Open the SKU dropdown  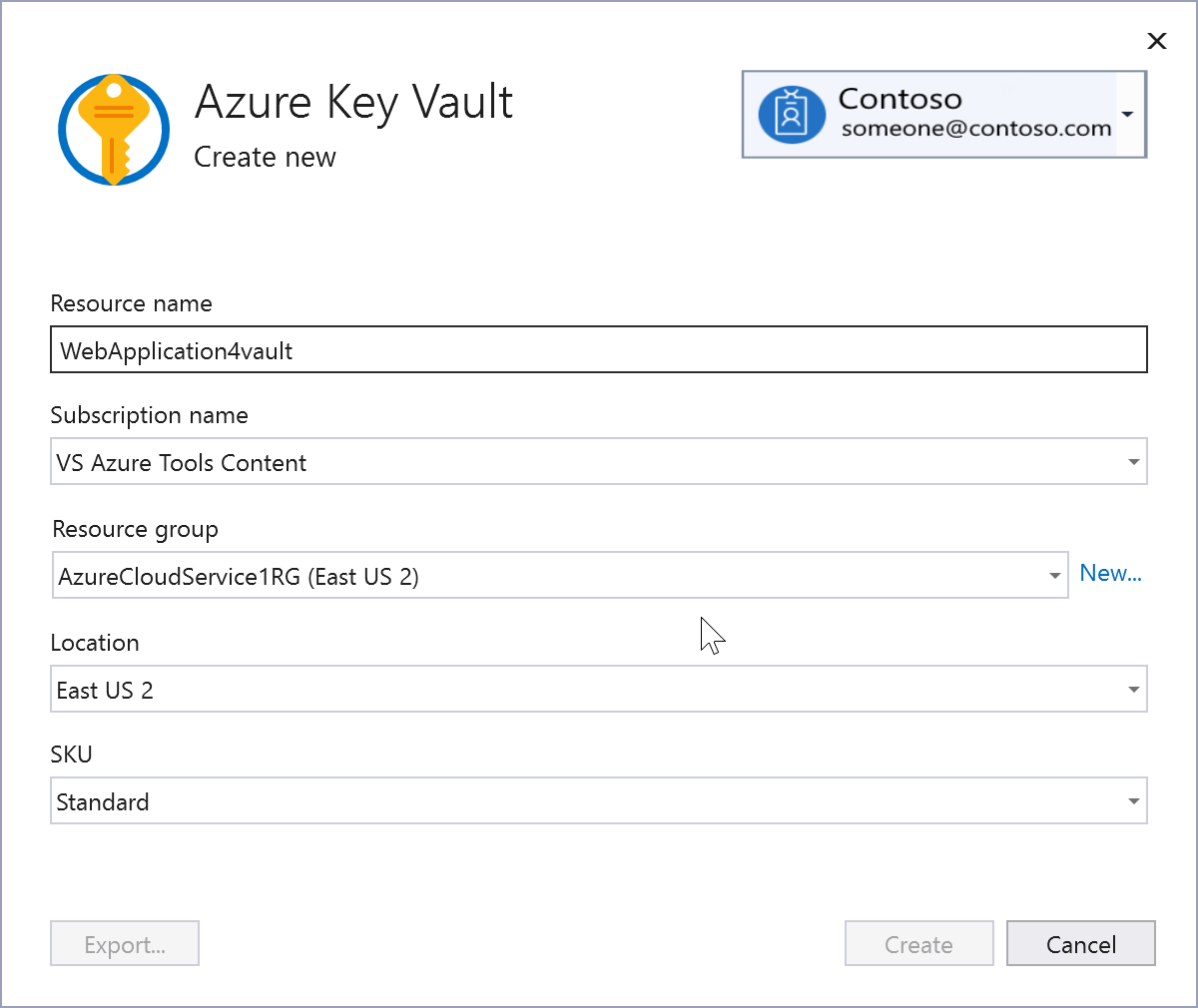click(1133, 800)
